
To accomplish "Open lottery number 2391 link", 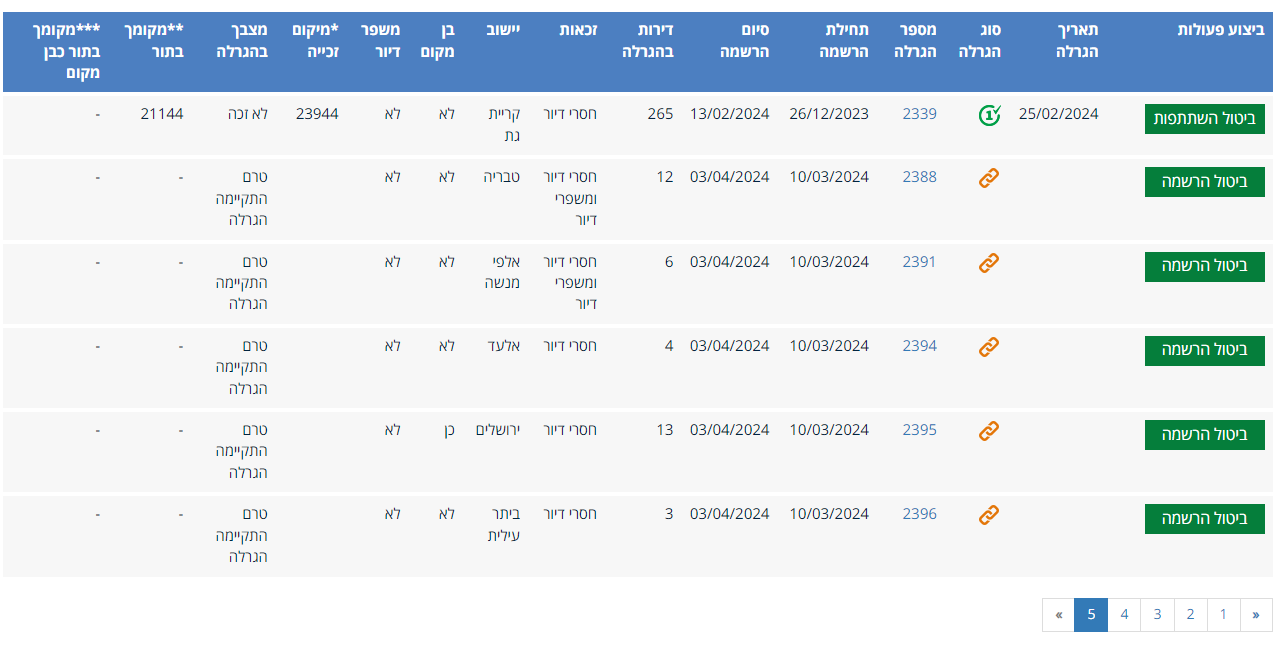I will pyautogui.click(x=919, y=262).
